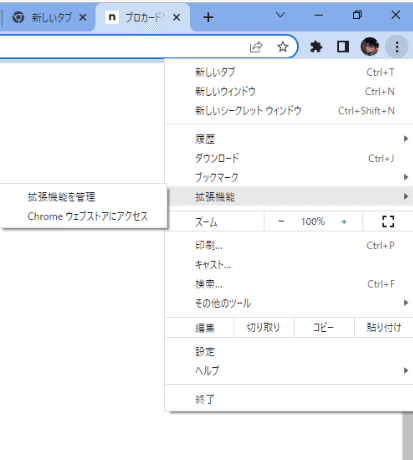413x460 pixels.
Task: Switch to the 新しいタブ tab
Action: click(x=49, y=17)
